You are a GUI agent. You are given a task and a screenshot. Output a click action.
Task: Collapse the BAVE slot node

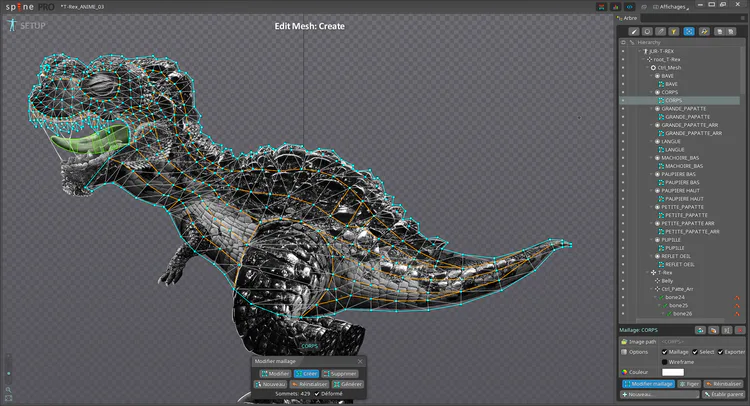tap(651, 76)
